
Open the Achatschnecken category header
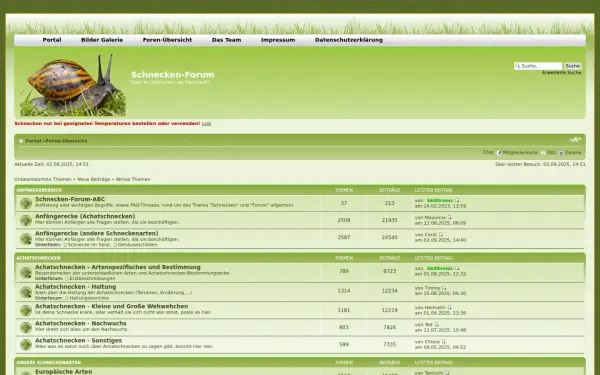pyautogui.click(x=38, y=258)
